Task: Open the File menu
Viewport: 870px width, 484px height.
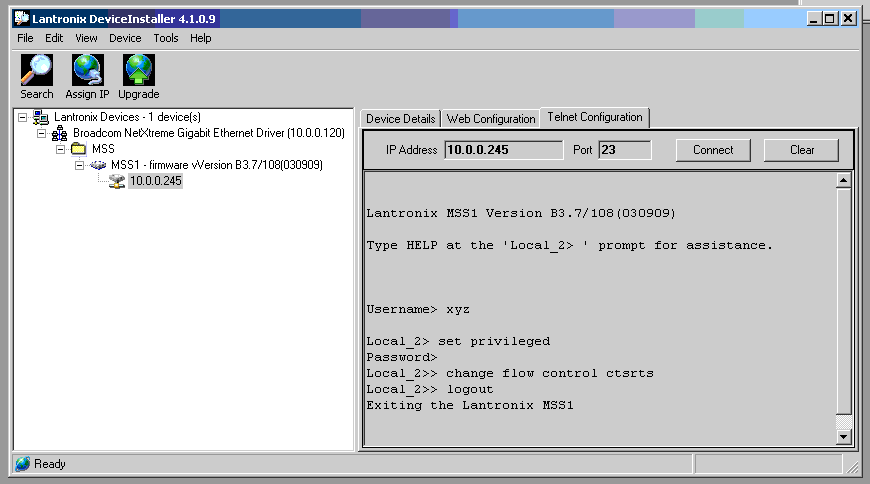Action: [x=25, y=38]
